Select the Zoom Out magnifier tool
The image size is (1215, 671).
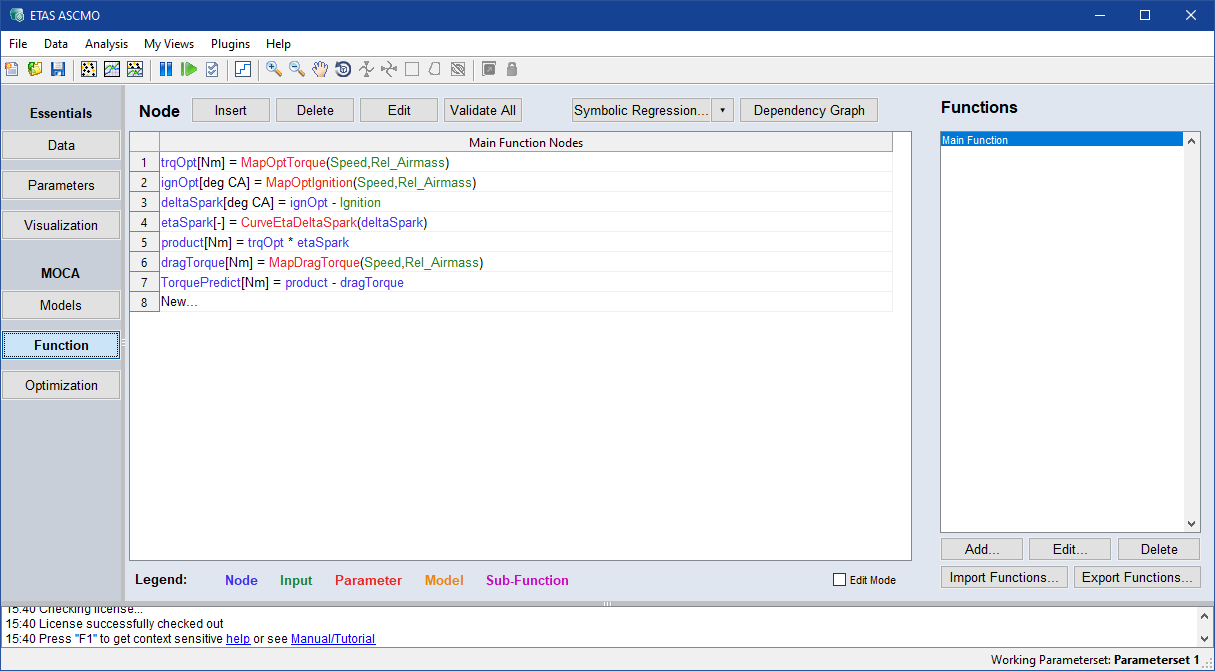point(297,69)
